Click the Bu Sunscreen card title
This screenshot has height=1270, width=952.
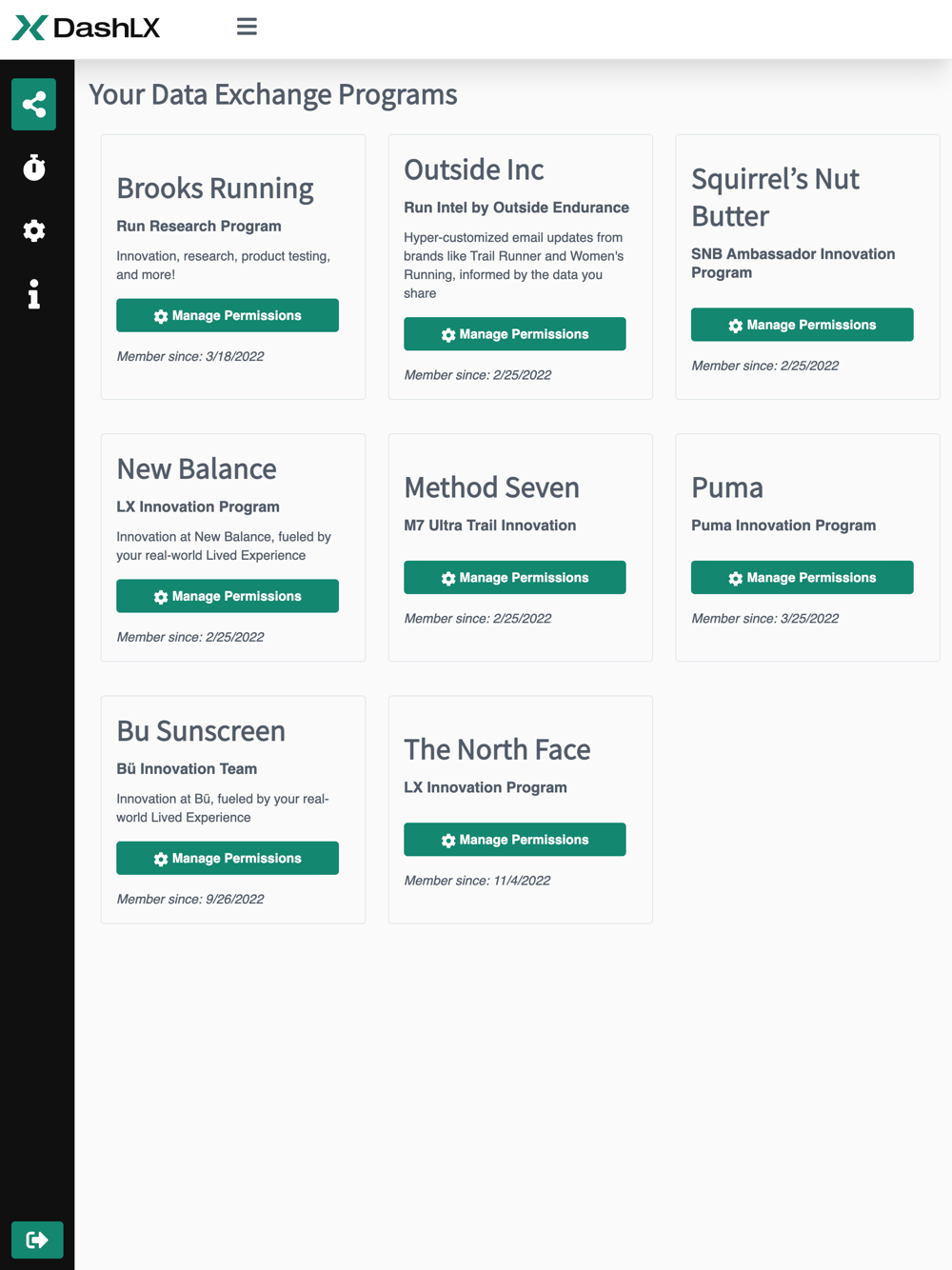(x=201, y=730)
